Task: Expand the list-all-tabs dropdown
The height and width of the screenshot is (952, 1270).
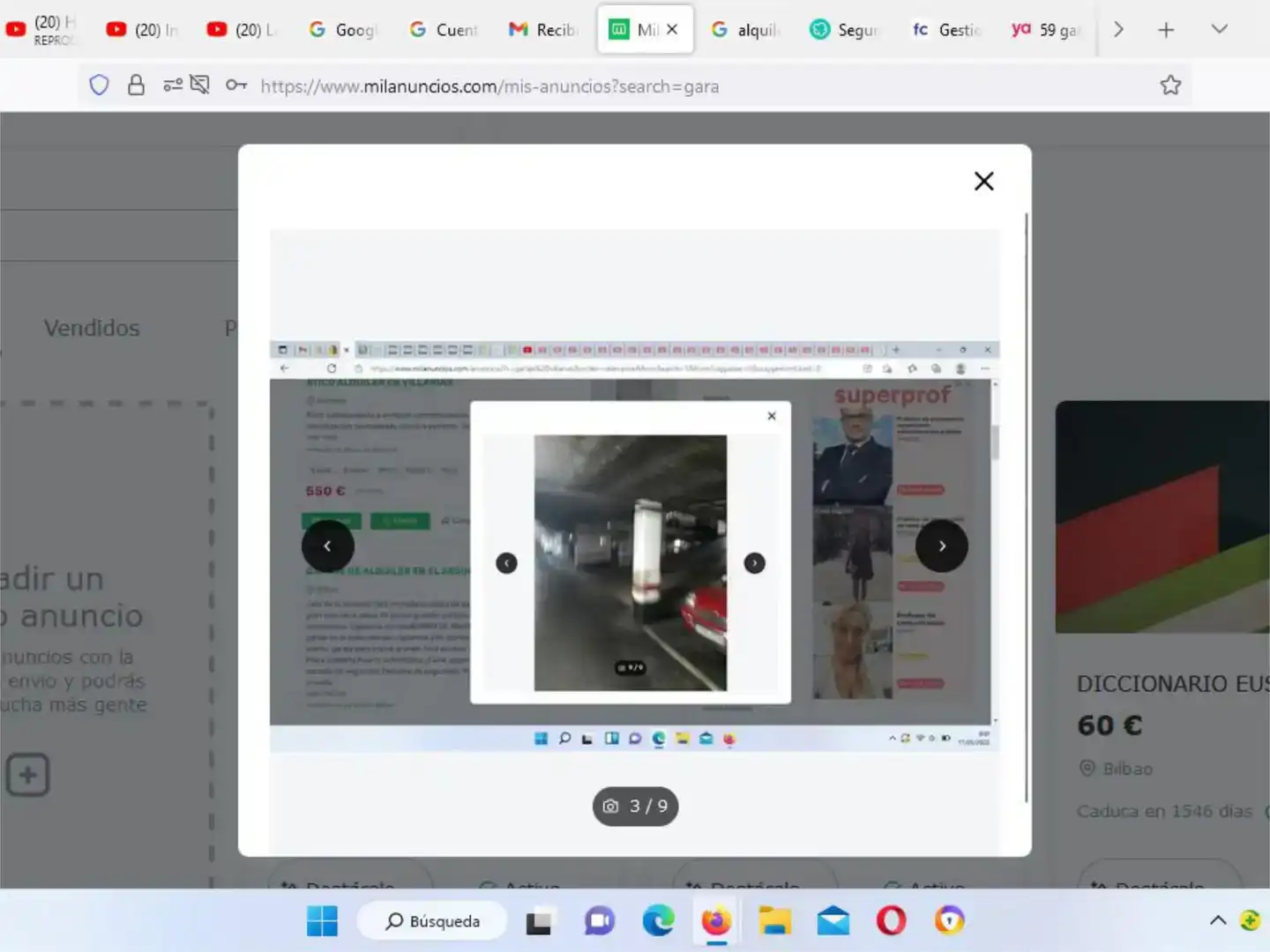Action: click(x=1220, y=29)
